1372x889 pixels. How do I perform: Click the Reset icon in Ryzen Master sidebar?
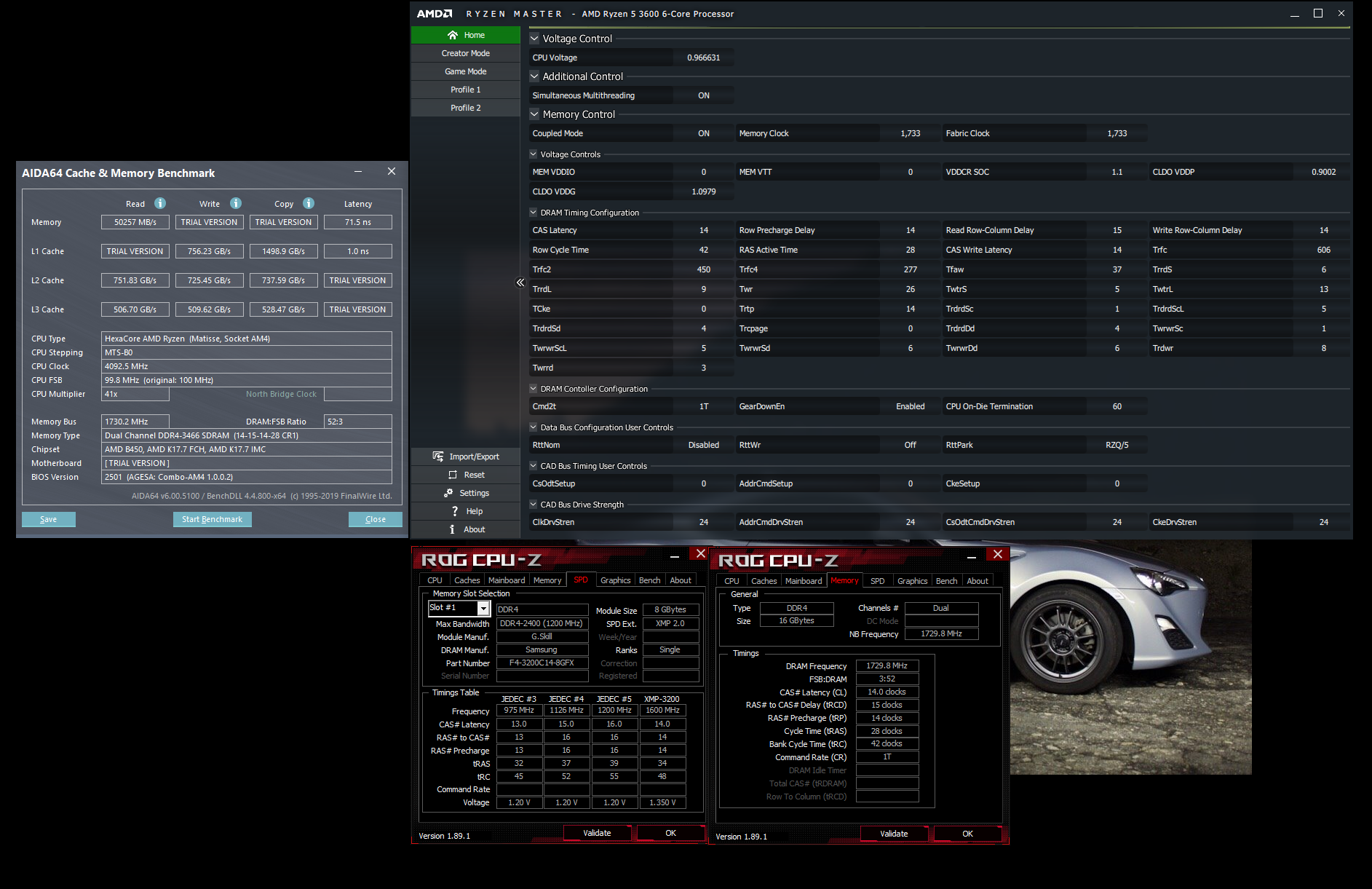pos(453,475)
